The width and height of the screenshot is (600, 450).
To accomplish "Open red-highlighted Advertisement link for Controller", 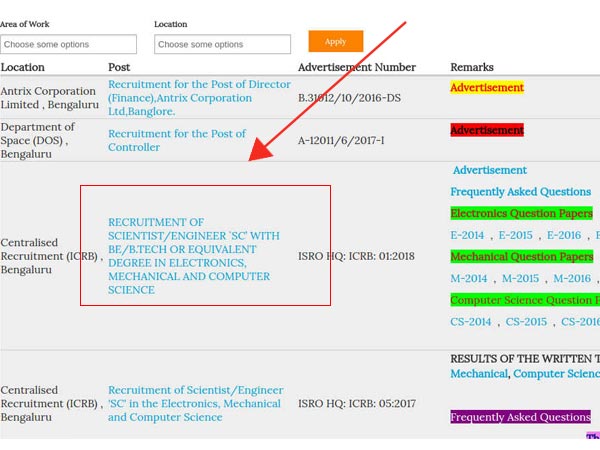I will pyautogui.click(x=487, y=130).
